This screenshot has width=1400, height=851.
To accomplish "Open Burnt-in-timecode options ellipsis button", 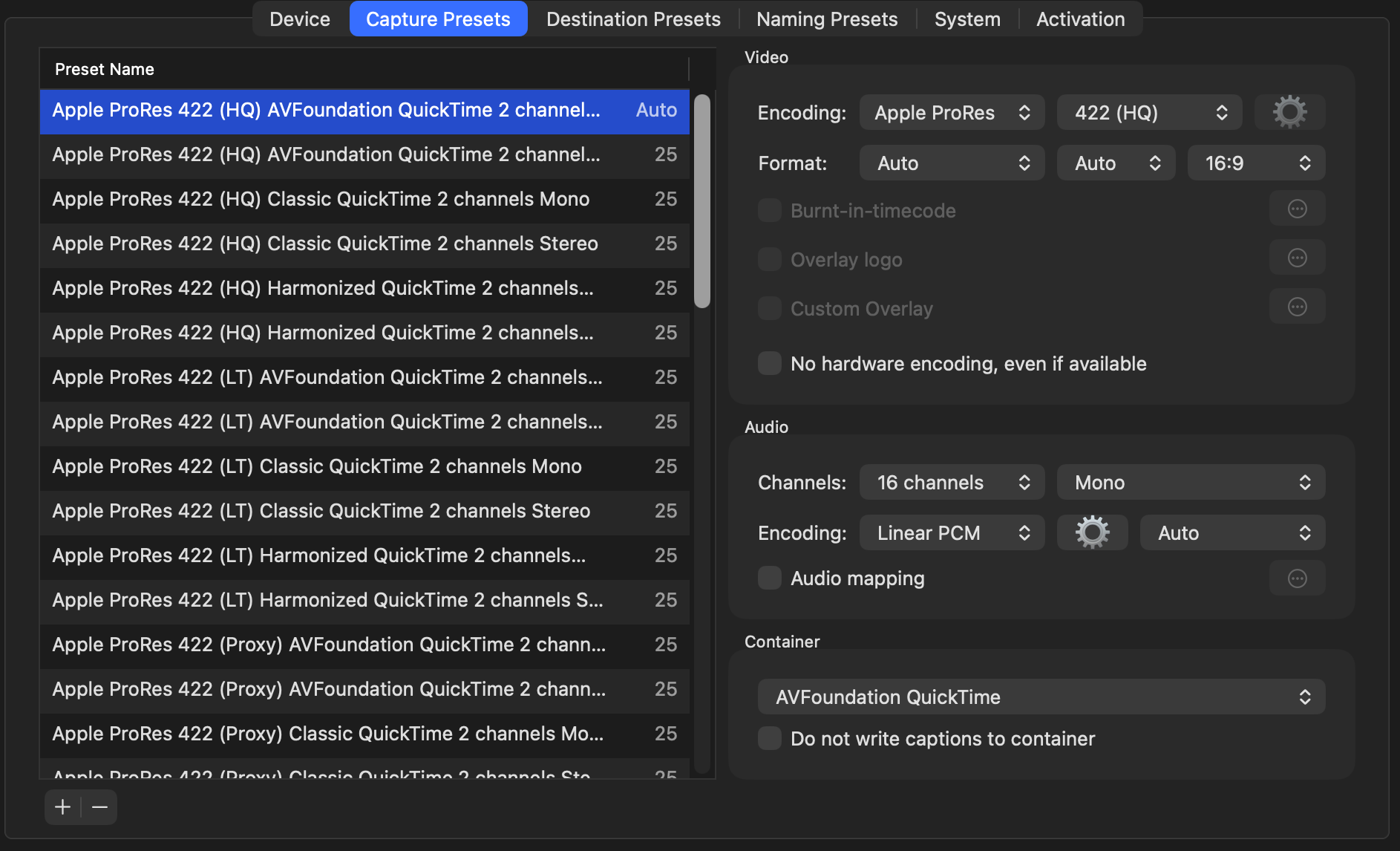I will (x=1297, y=209).
